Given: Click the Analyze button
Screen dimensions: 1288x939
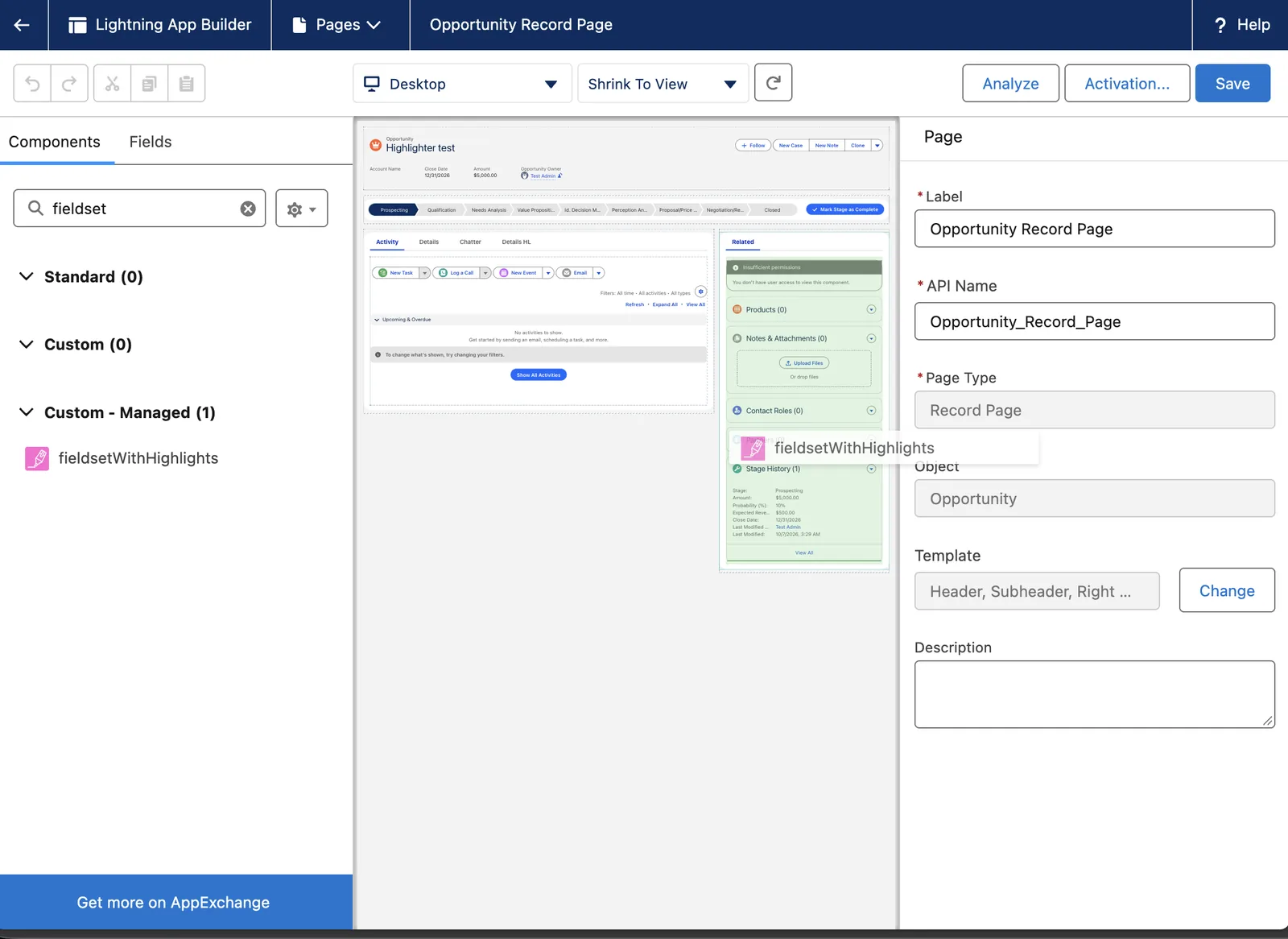Looking at the screenshot, I should [x=1010, y=84].
